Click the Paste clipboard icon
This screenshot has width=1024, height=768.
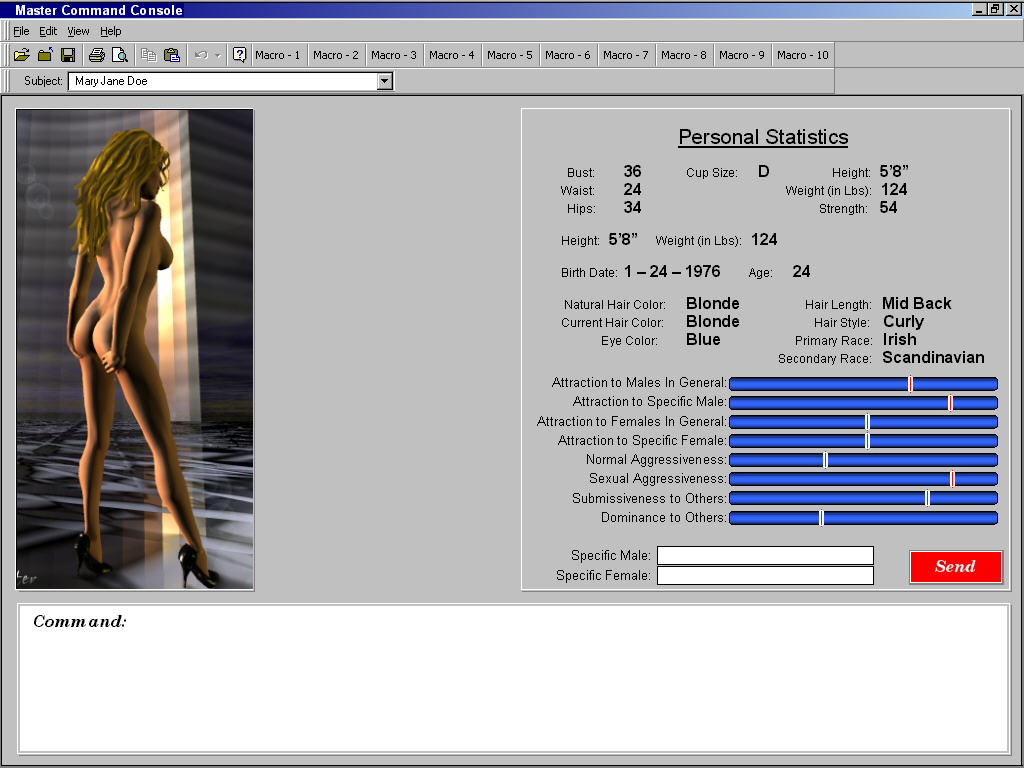pos(172,55)
